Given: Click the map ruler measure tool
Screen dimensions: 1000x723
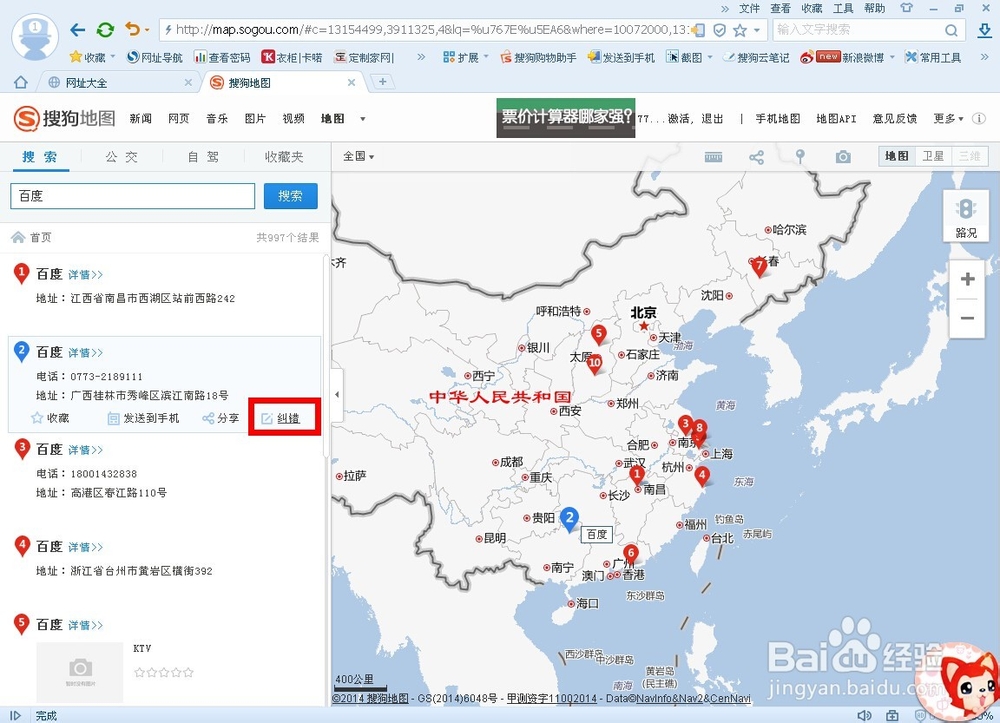Looking at the screenshot, I should pyautogui.click(x=713, y=157).
